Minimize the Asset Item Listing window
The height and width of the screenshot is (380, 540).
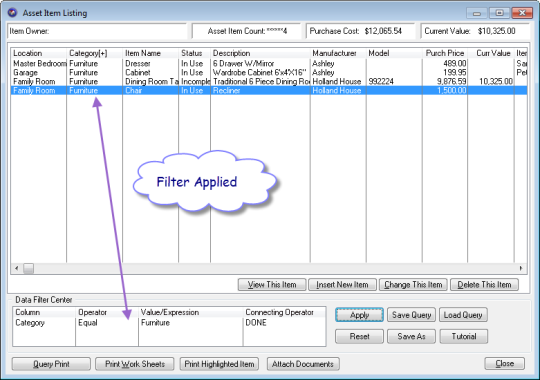[477, 13]
